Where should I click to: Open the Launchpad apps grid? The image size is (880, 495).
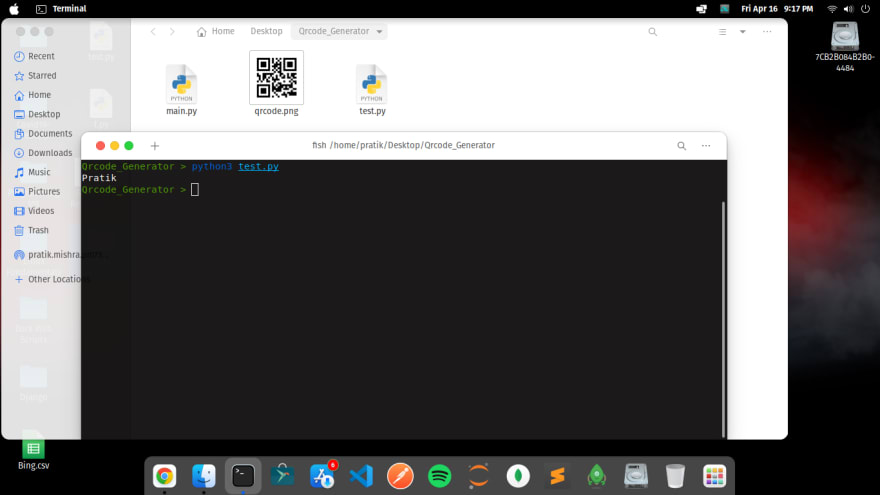pyautogui.click(x=714, y=476)
